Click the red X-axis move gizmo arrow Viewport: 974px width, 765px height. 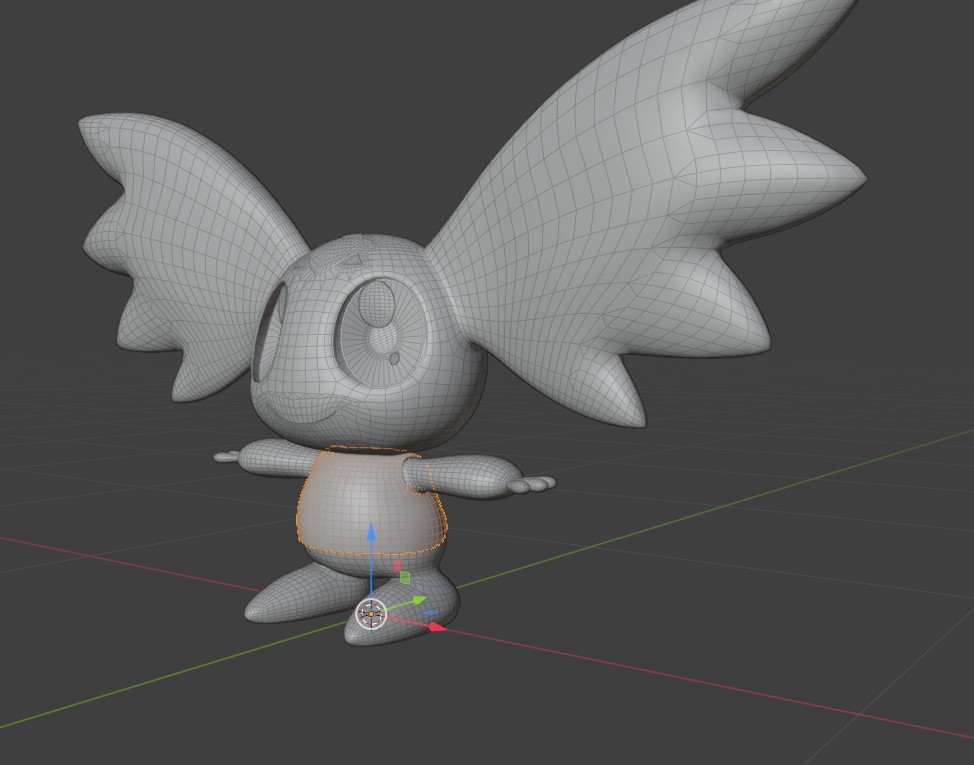click(437, 627)
